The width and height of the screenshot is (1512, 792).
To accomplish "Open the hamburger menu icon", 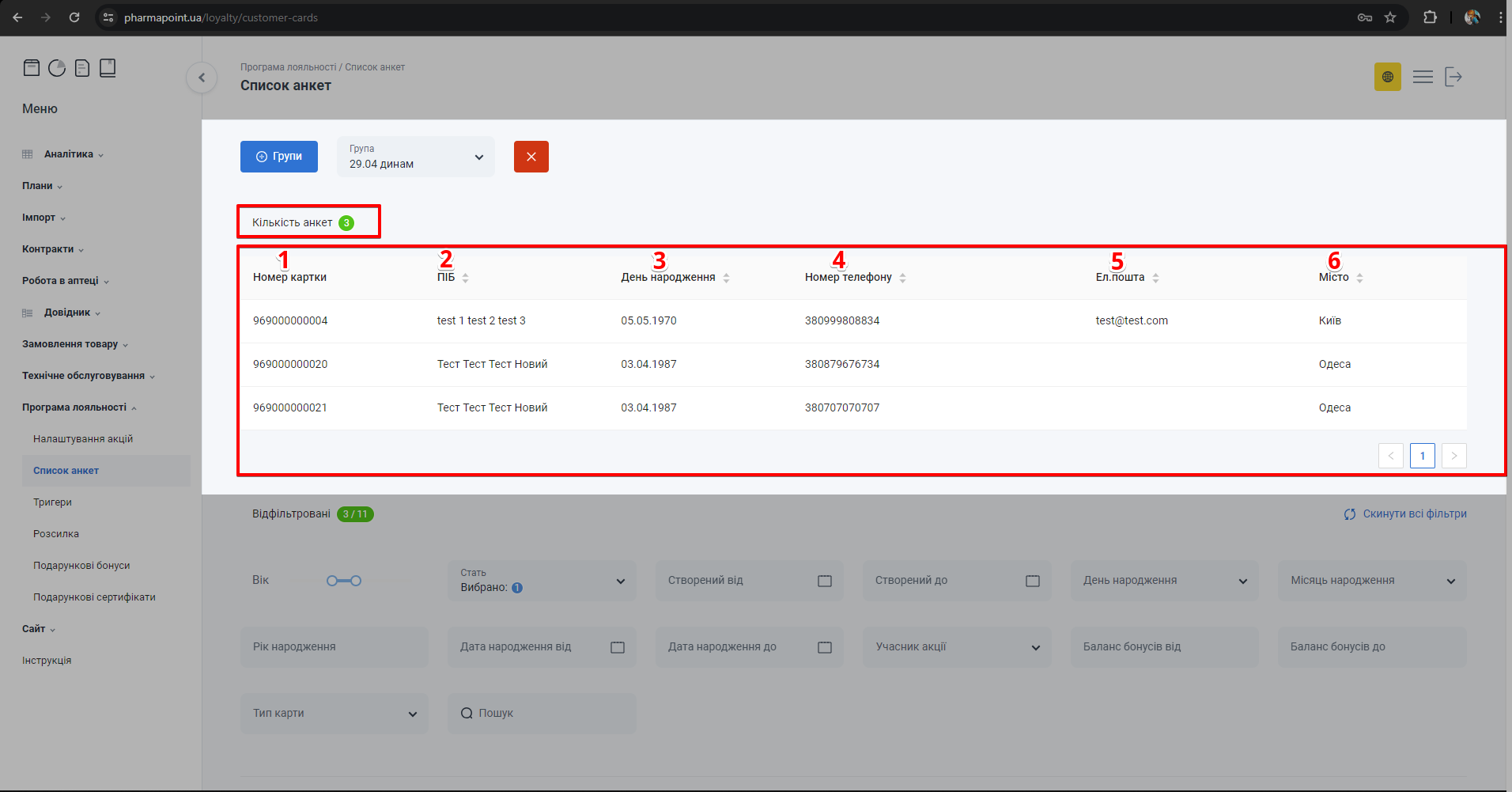I will click(x=1423, y=77).
